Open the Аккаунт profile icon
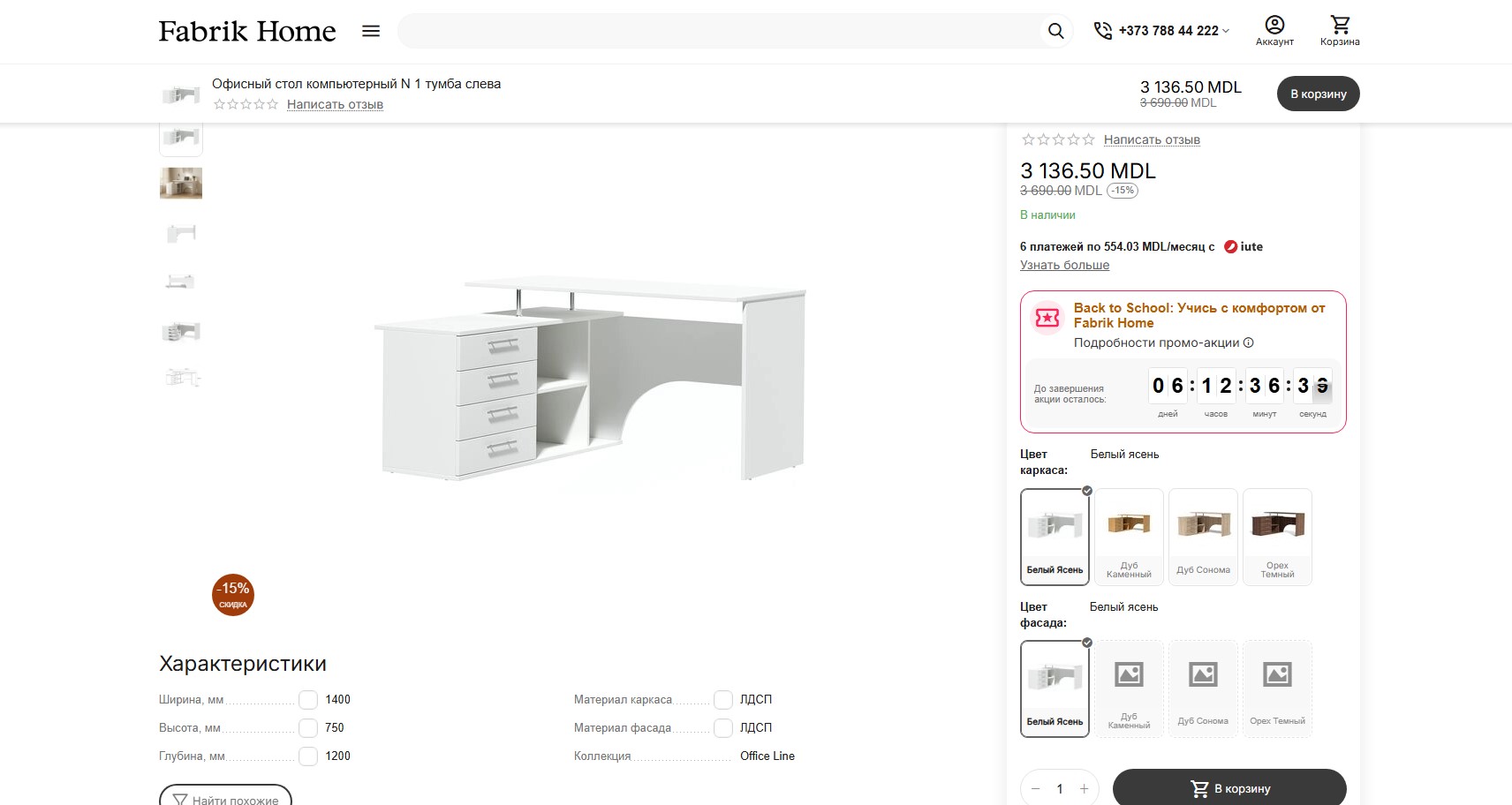The height and width of the screenshot is (805, 1512). (x=1274, y=25)
